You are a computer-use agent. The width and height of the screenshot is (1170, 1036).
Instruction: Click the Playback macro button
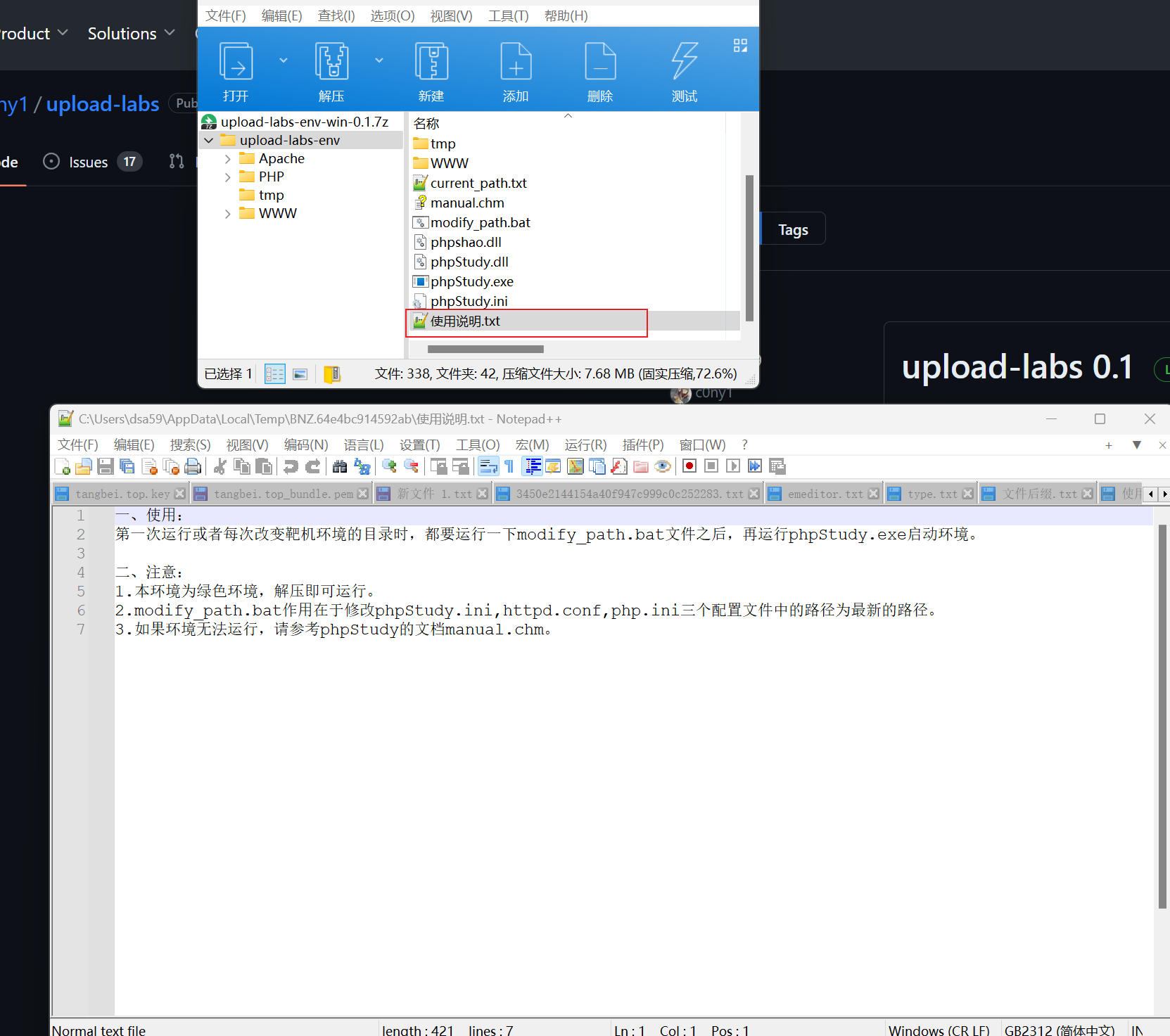(x=733, y=466)
